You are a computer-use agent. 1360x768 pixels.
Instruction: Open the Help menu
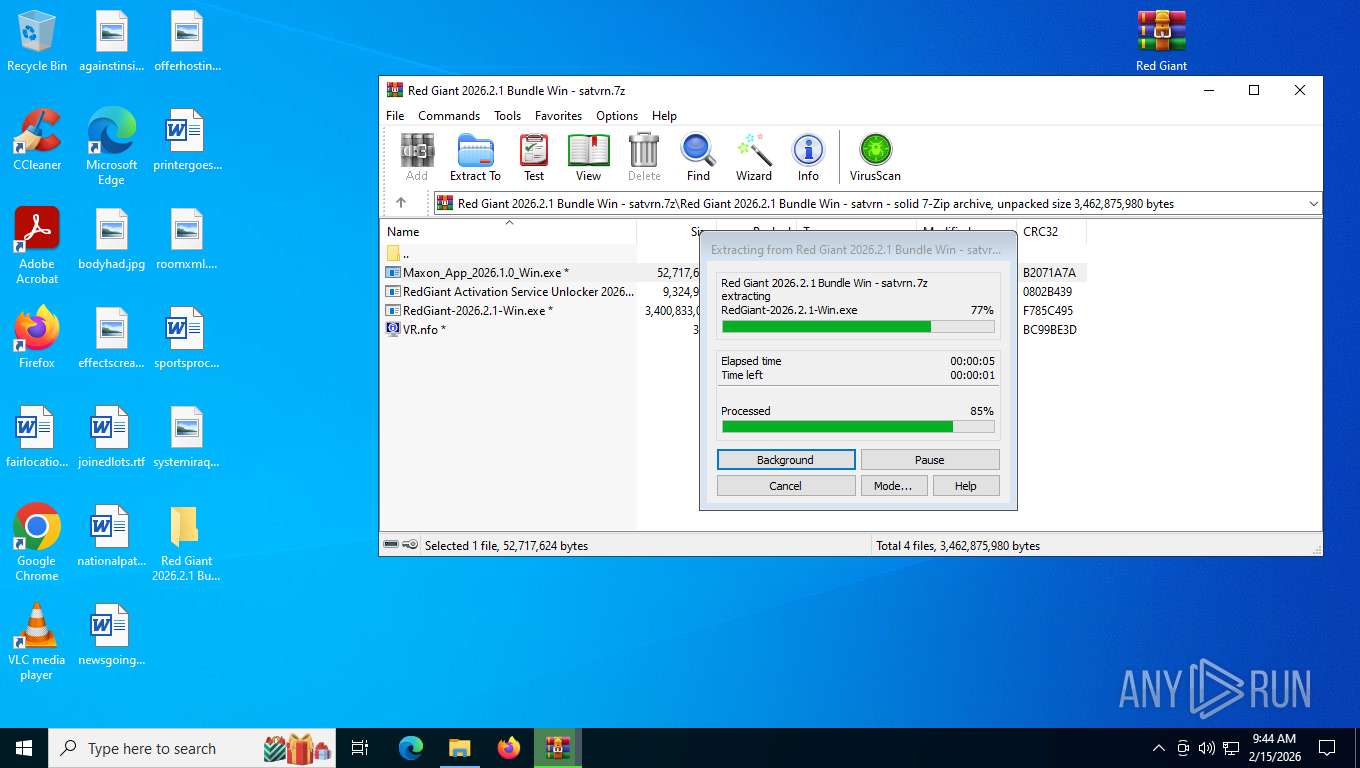pyautogui.click(x=664, y=115)
